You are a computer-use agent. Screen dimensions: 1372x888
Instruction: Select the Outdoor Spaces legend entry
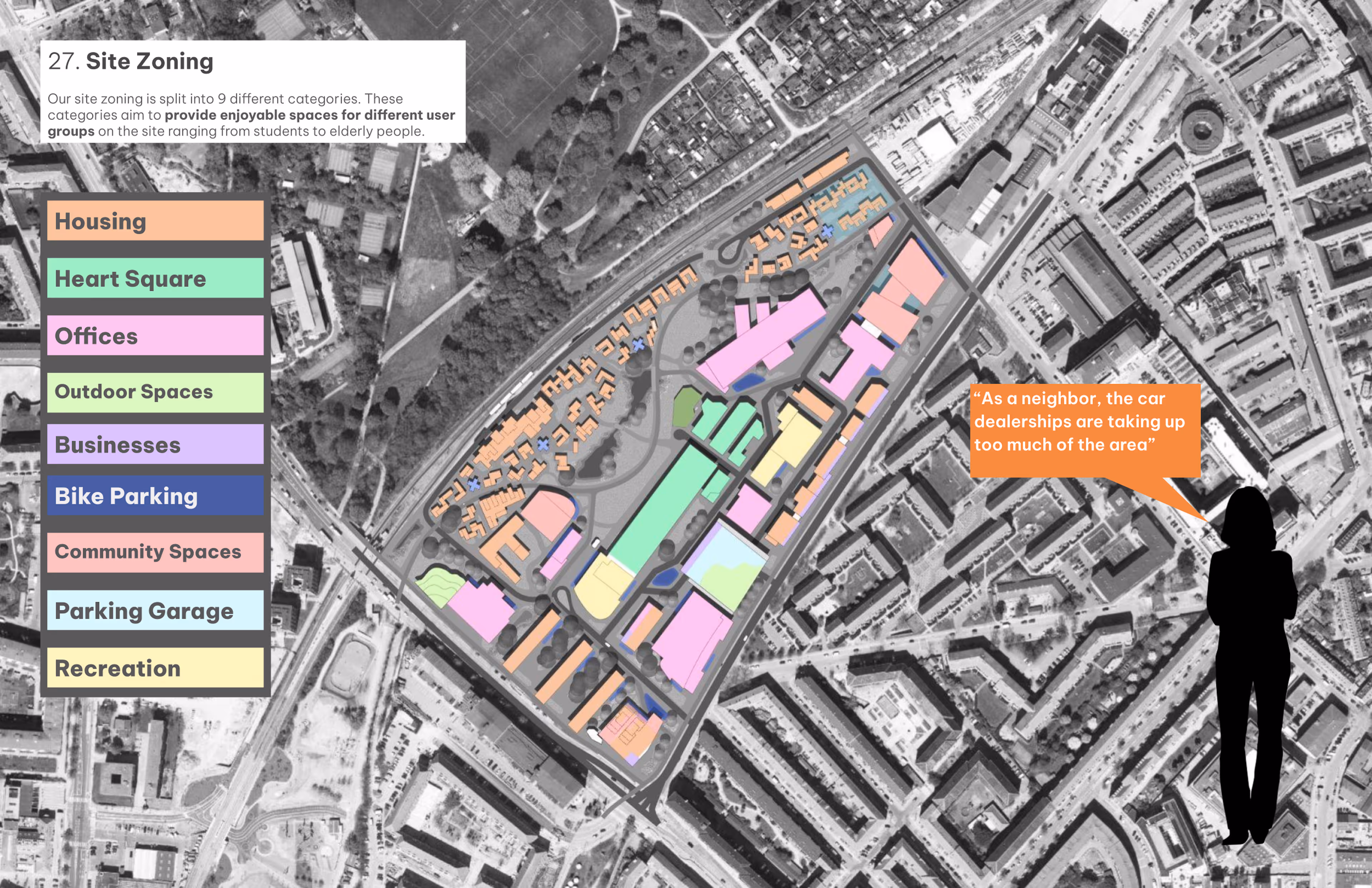coord(155,392)
